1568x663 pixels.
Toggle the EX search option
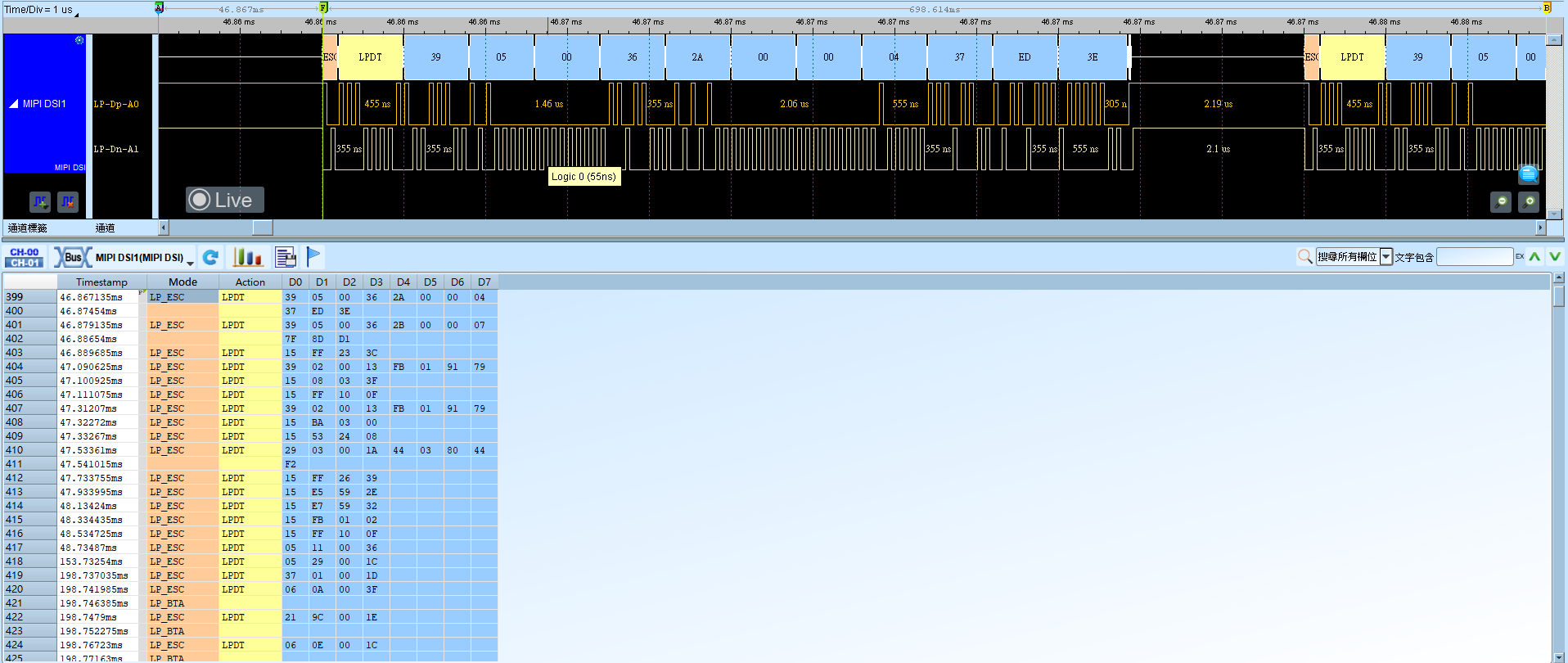click(1520, 257)
